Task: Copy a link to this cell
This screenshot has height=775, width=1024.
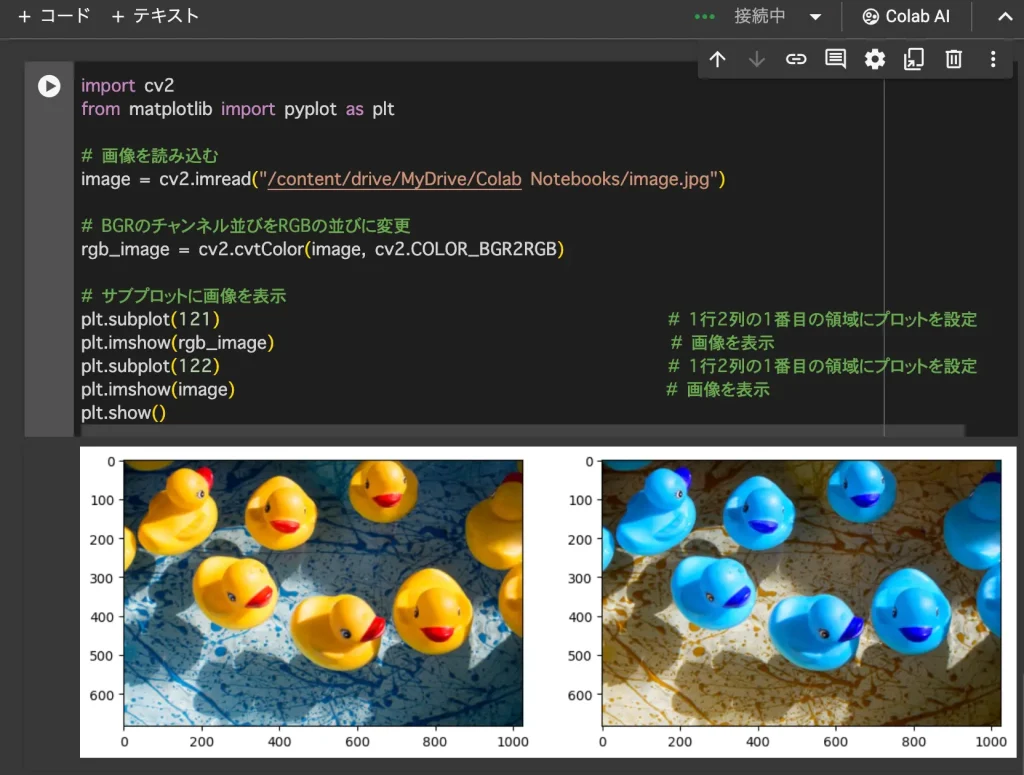Action: 796,59
